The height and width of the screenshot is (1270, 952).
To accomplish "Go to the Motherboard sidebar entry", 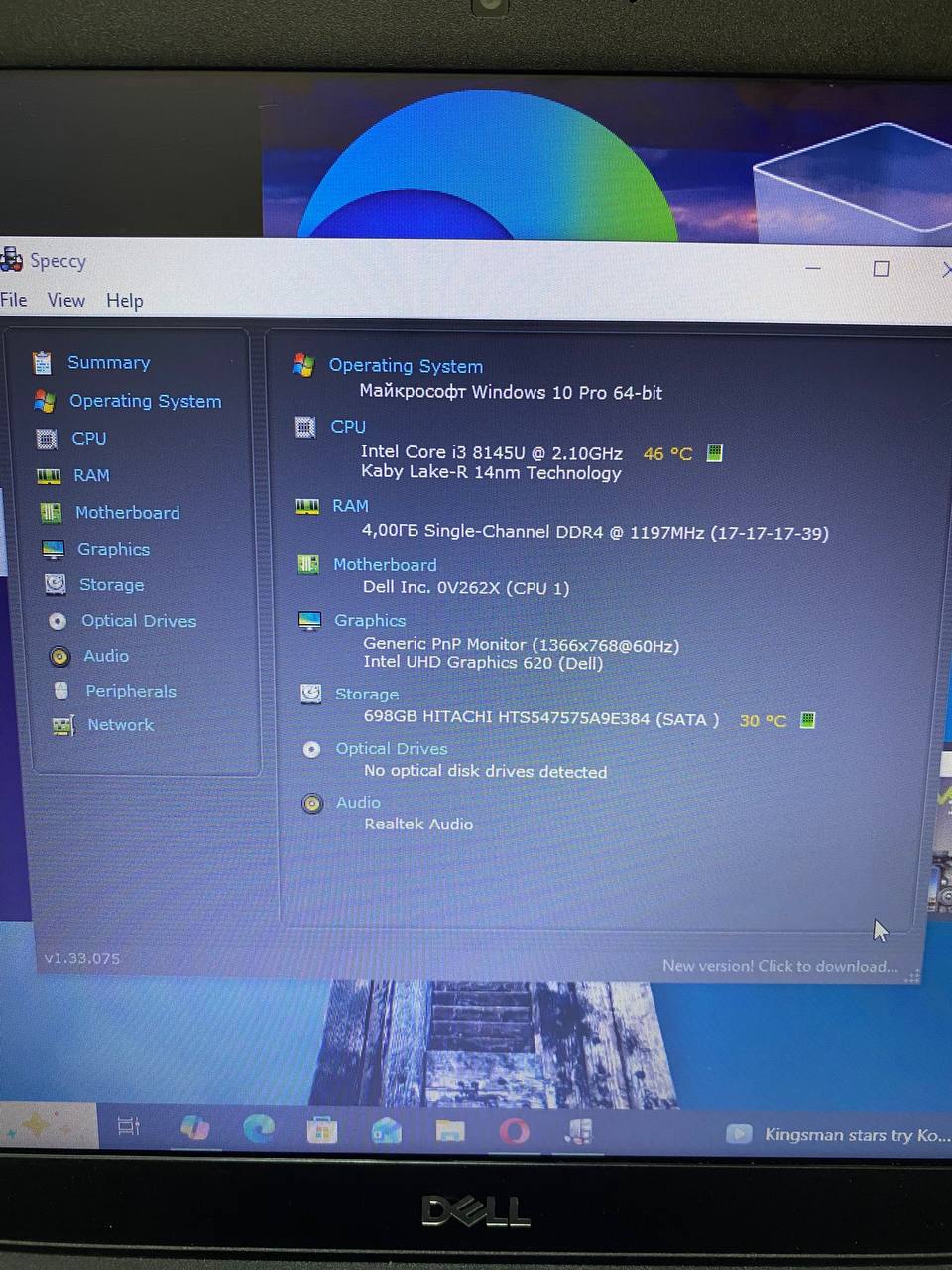I will click(x=128, y=513).
